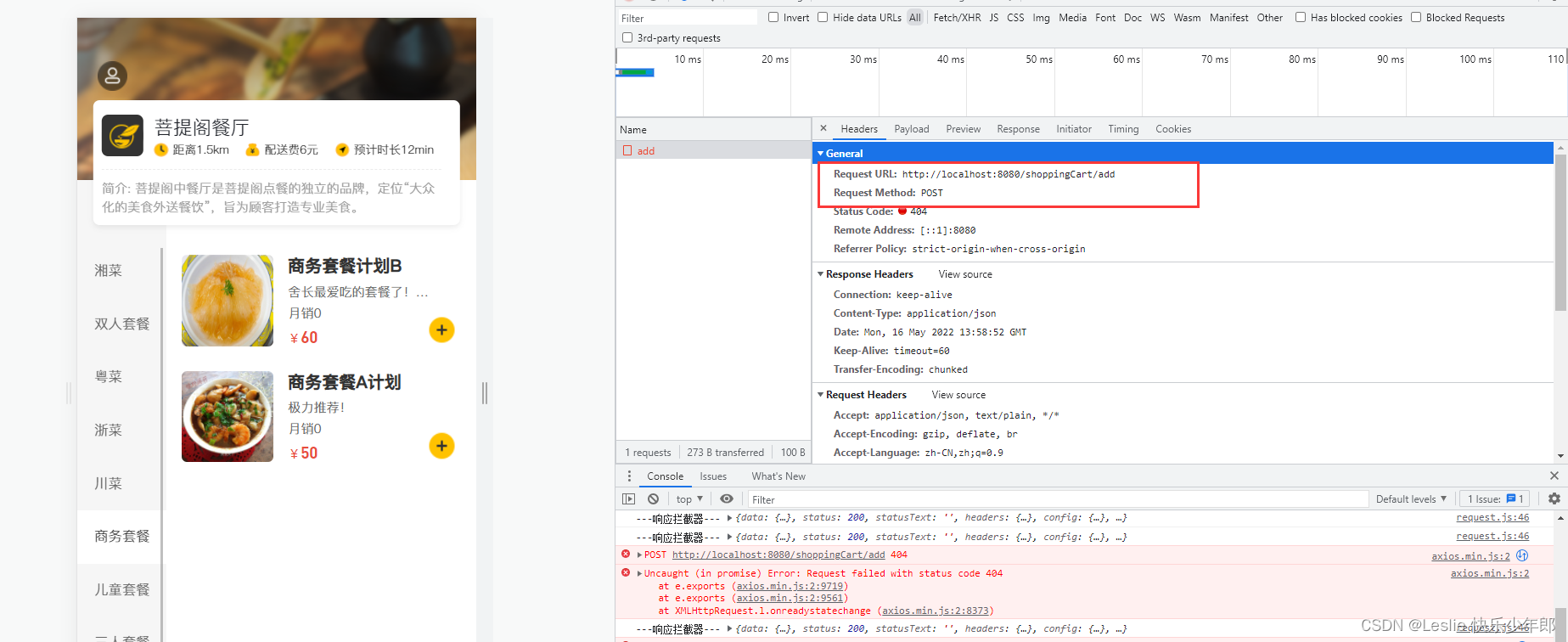The height and width of the screenshot is (642, 1568).
Task: Close the request details panel
Action: (823, 129)
